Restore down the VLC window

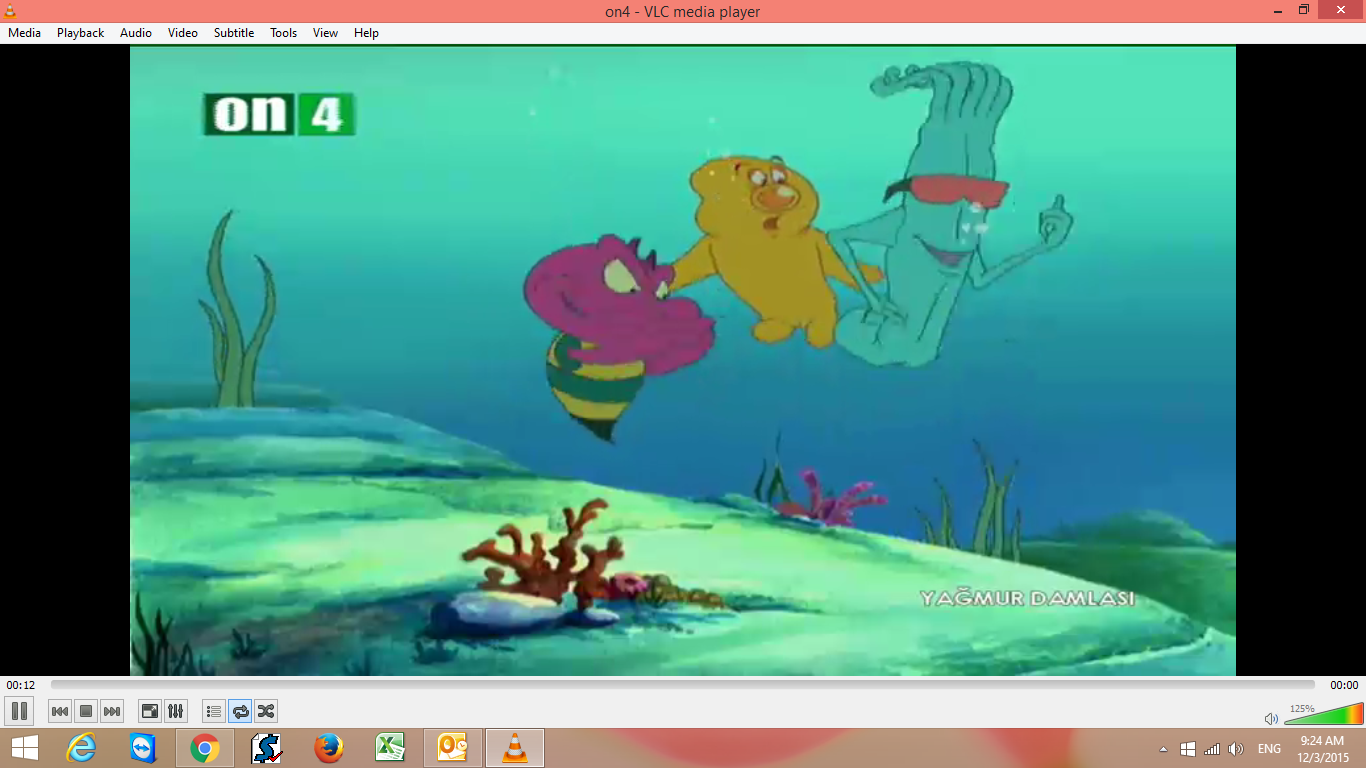1303,9
